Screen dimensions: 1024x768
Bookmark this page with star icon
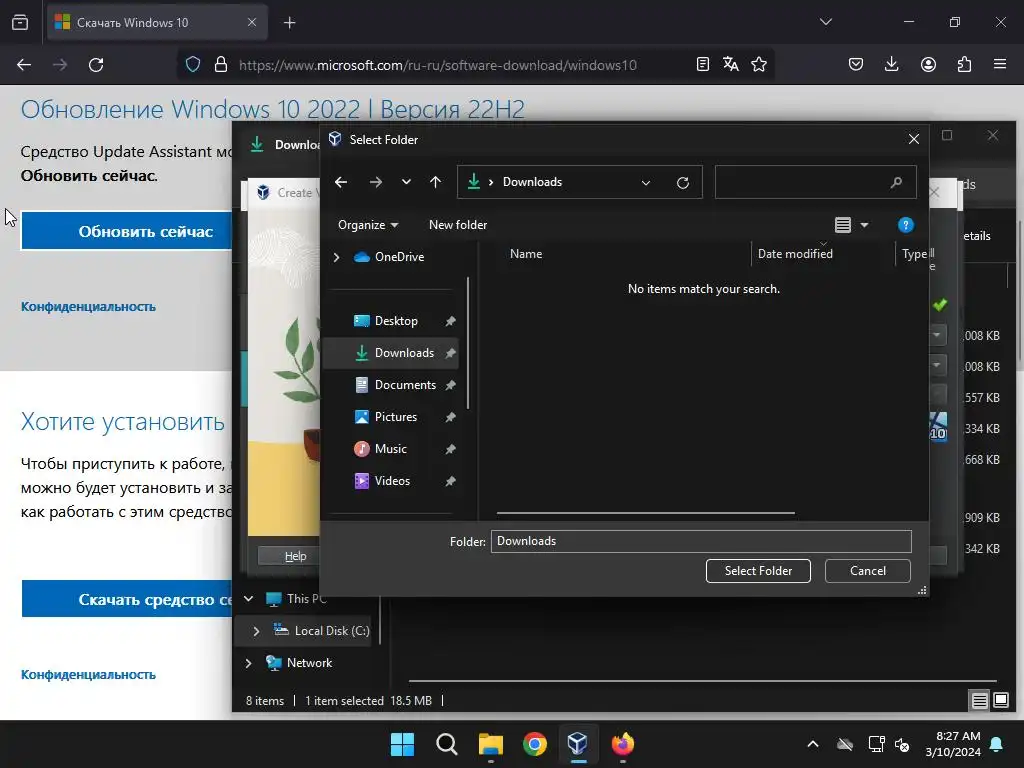point(759,64)
